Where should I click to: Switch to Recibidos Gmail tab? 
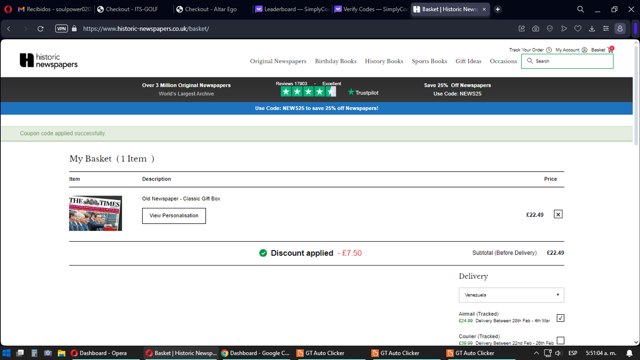(x=54, y=9)
